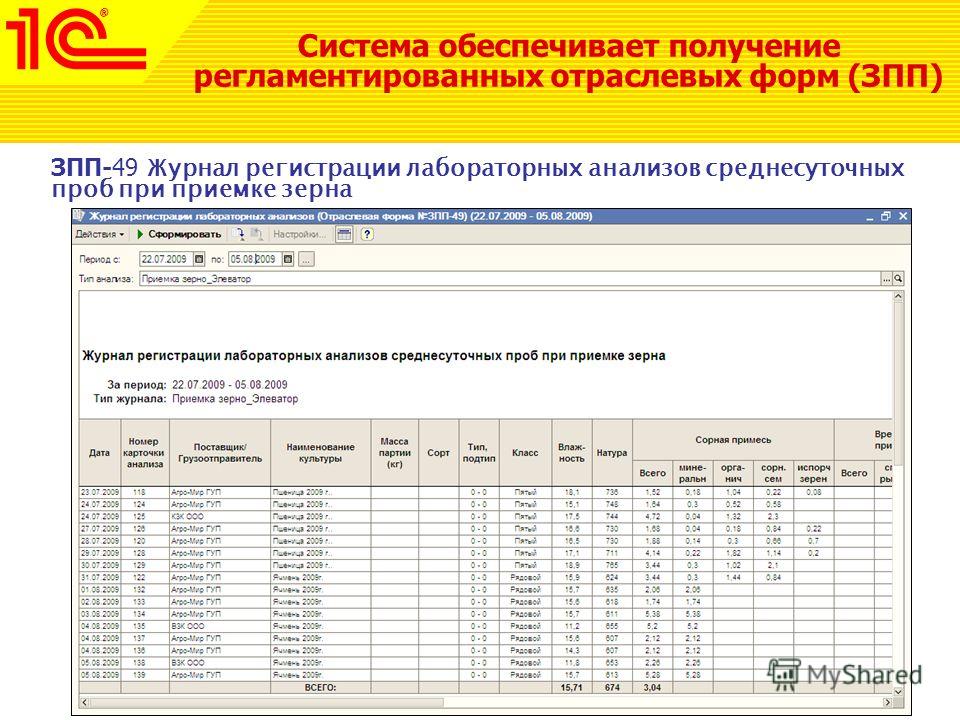960x720 pixels.
Task: Click total moisture value 15,71
Action: 571,688
